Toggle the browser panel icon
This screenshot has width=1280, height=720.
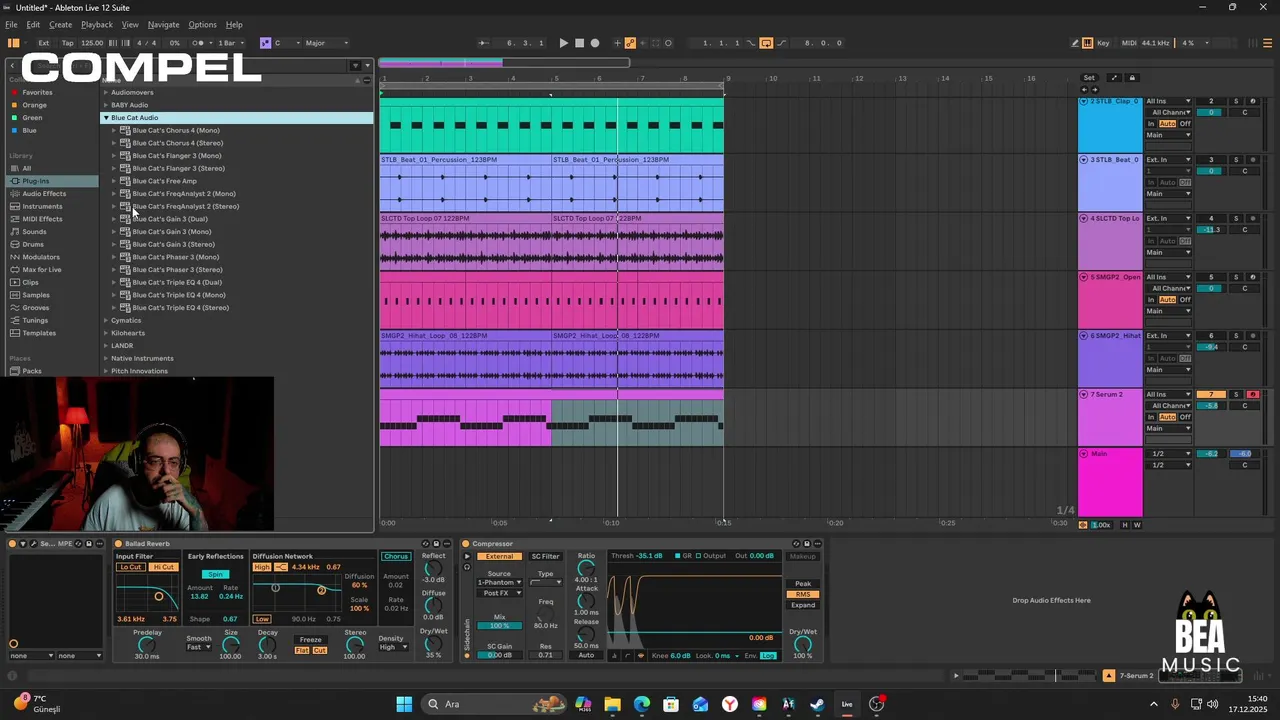tap(13, 43)
